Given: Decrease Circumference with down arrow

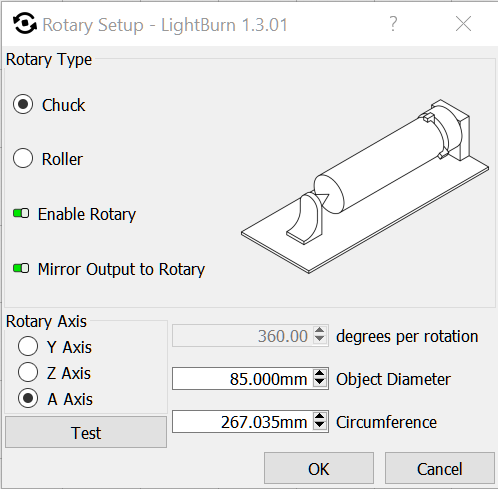Looking at the screenshot, I should 320,426.
